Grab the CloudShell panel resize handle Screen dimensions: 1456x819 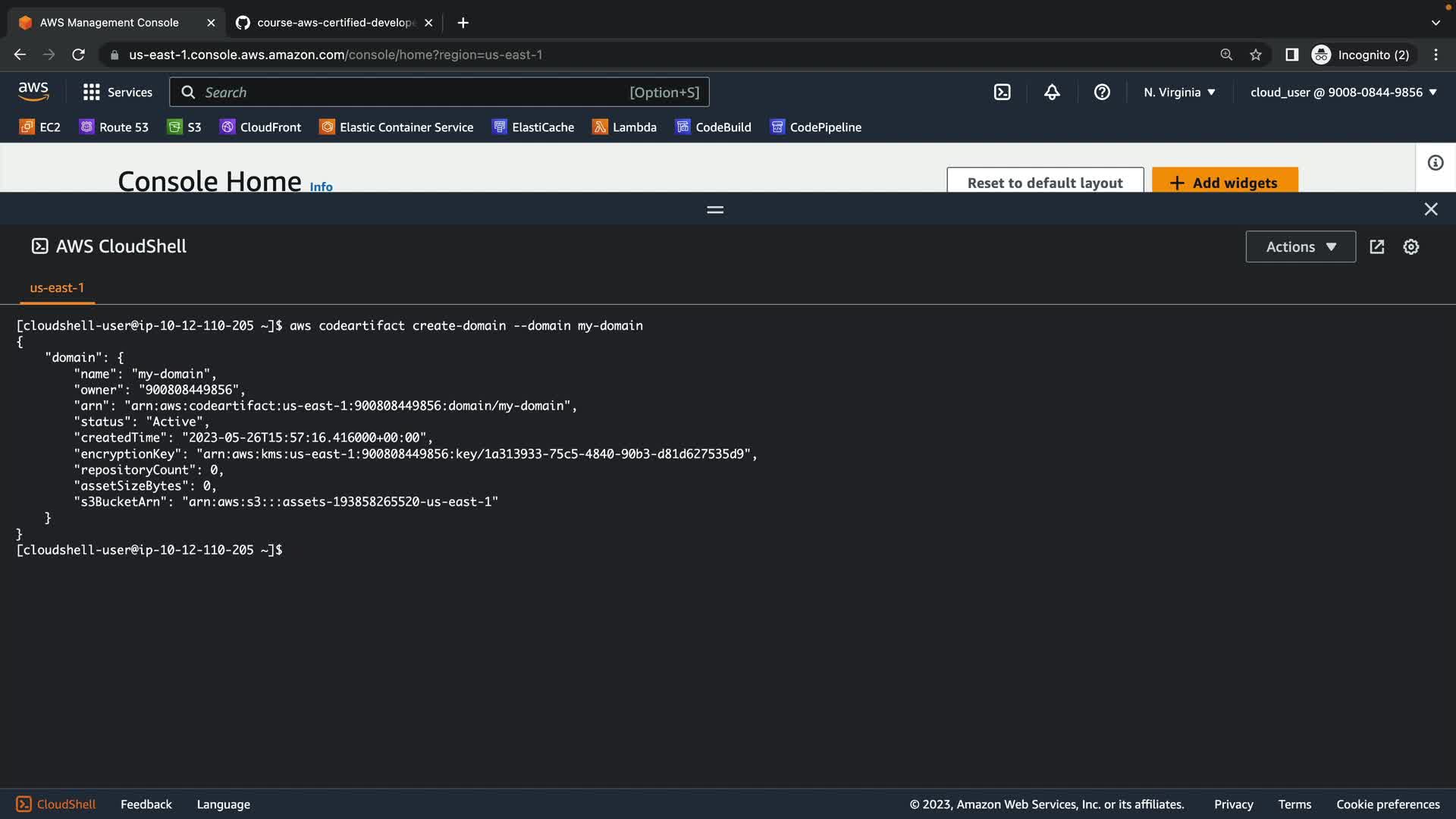pos(714,209)
